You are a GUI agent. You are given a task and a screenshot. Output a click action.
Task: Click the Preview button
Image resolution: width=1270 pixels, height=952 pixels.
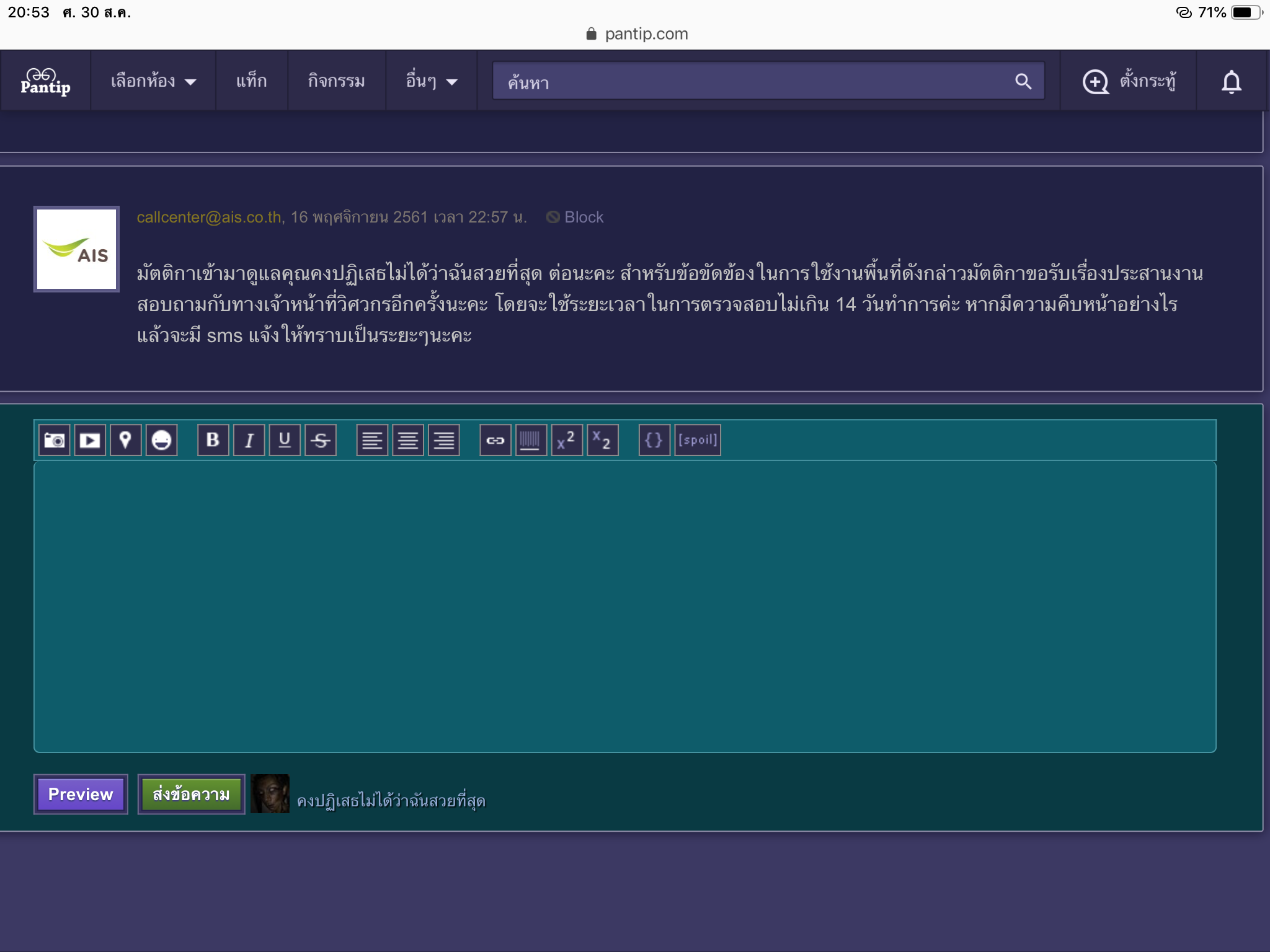point(81,794)
